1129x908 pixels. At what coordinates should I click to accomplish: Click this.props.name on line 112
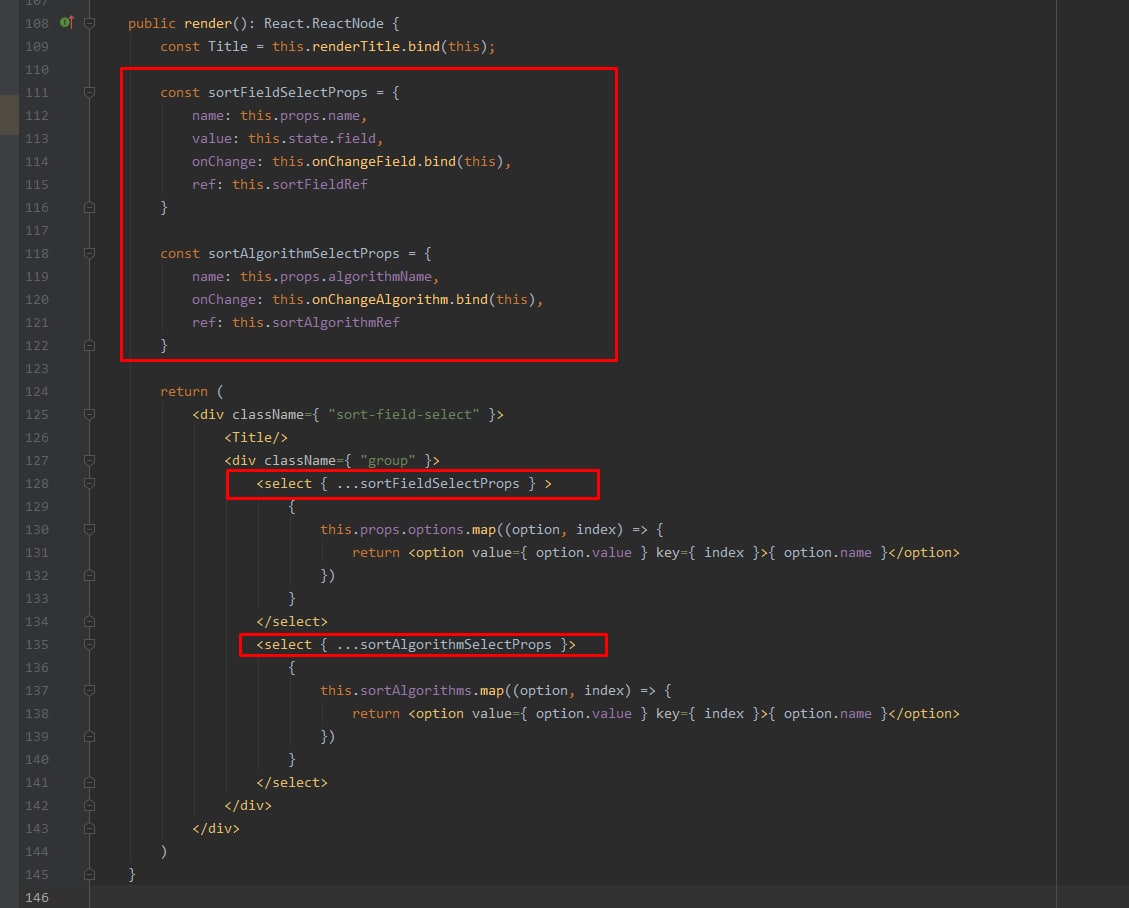coord(300,116)
